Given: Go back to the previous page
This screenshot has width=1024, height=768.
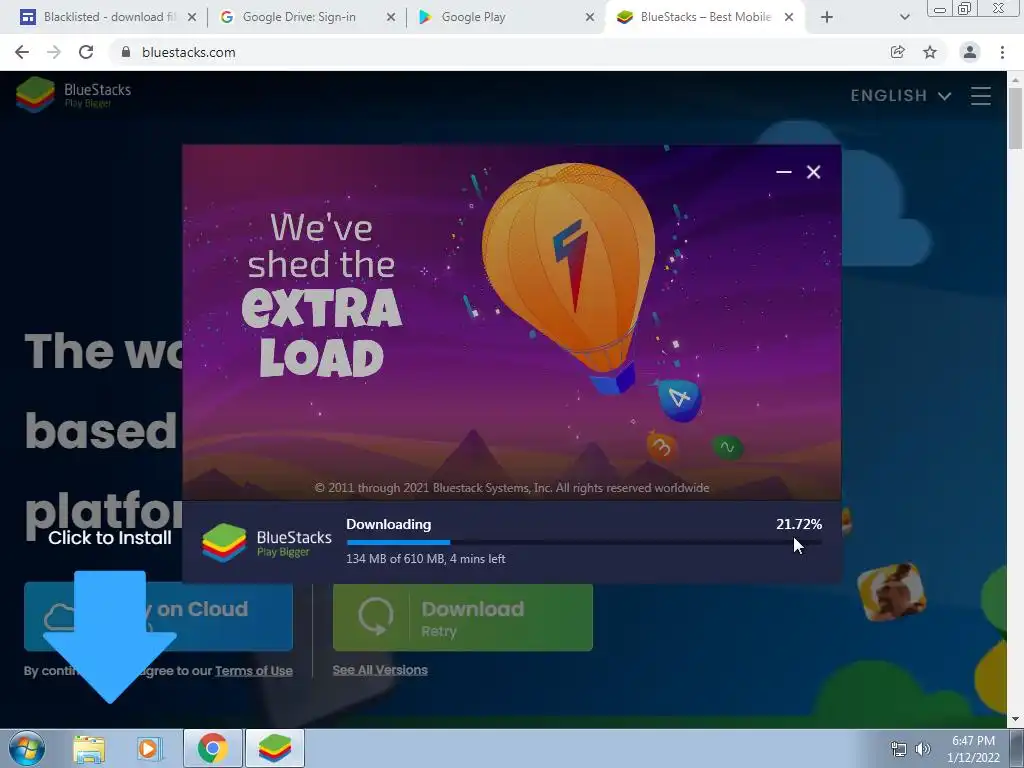Looking at the screenshot, I should (x=22, y=52).
